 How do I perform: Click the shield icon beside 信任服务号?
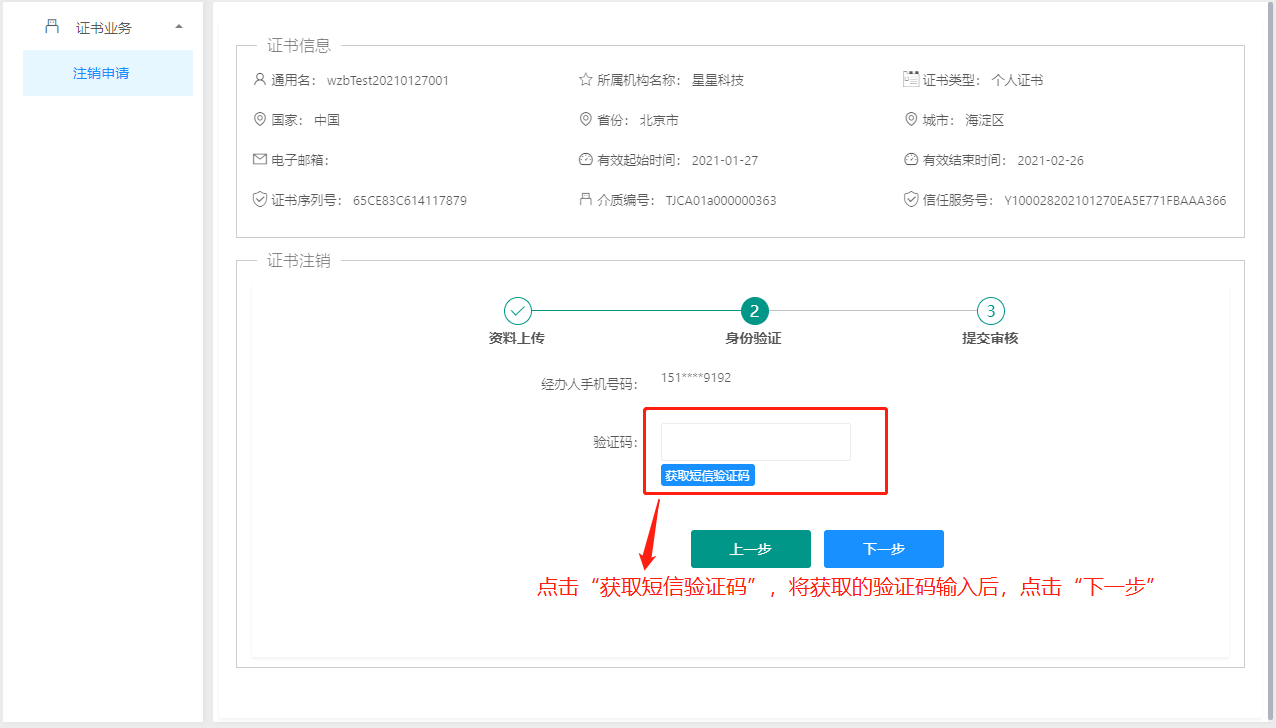(911, 199)
